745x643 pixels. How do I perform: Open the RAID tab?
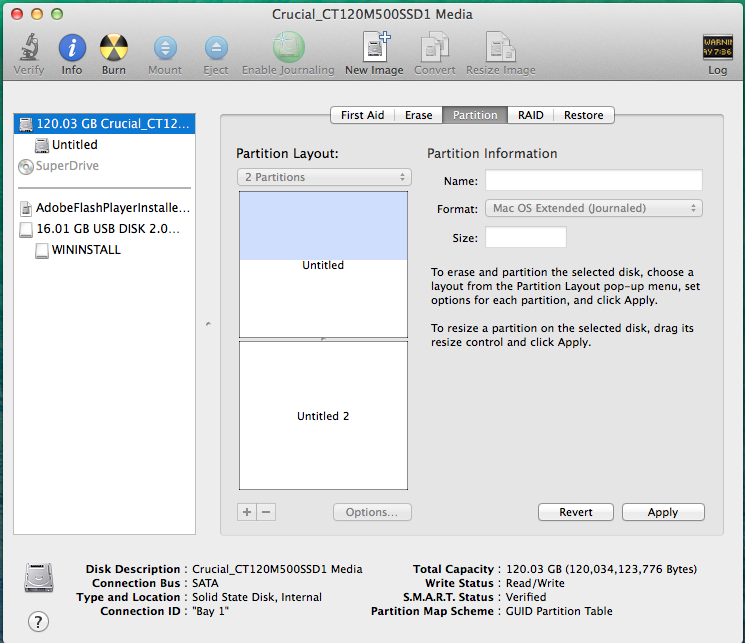(531, 115)
